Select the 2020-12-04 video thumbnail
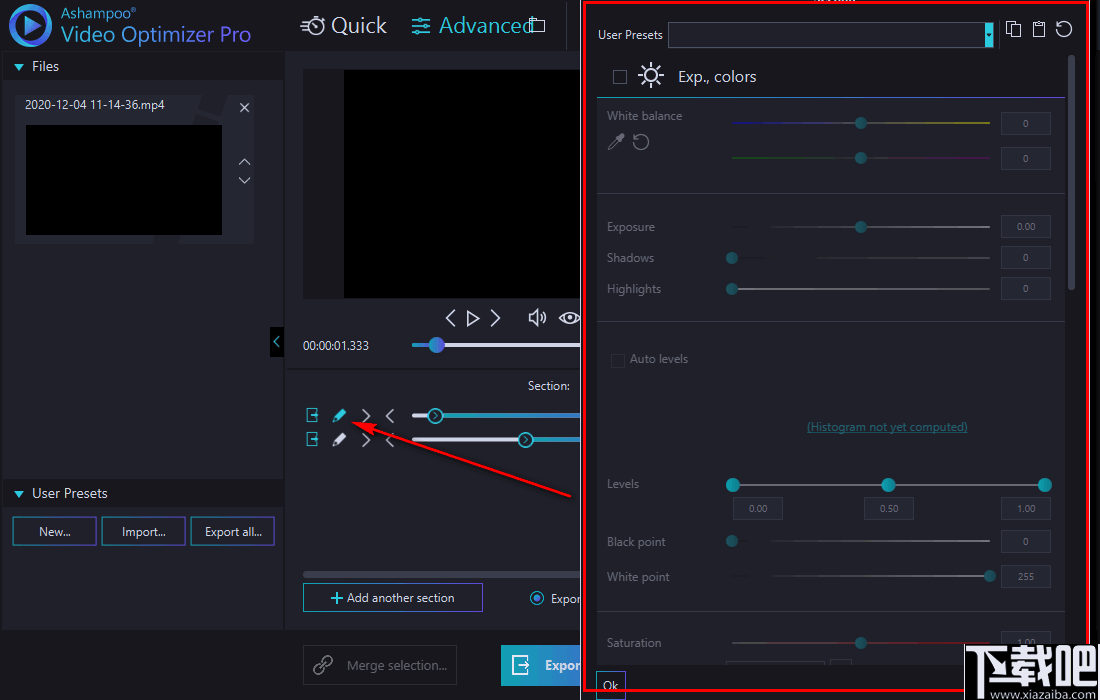 click(x=122, y=178)
